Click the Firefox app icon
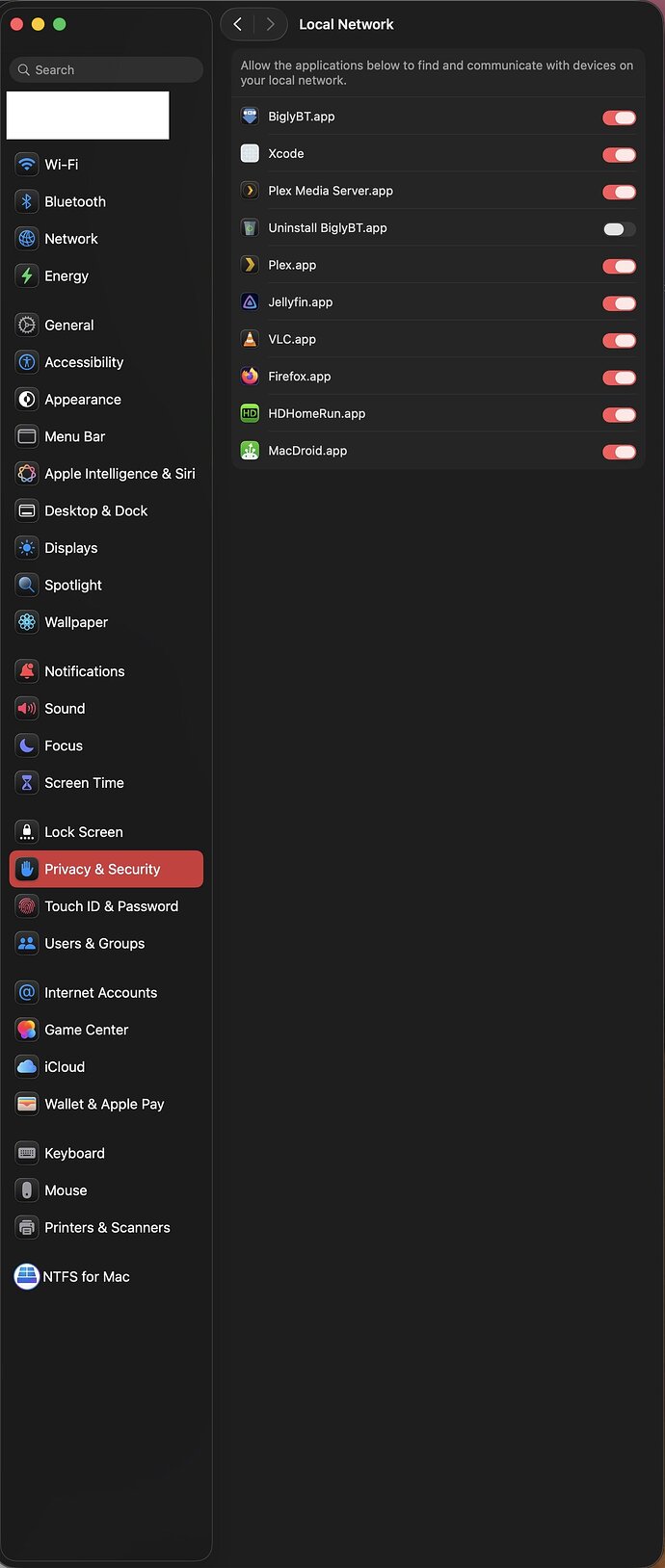Screen dimensions: 665x1568 coord(250,377)
